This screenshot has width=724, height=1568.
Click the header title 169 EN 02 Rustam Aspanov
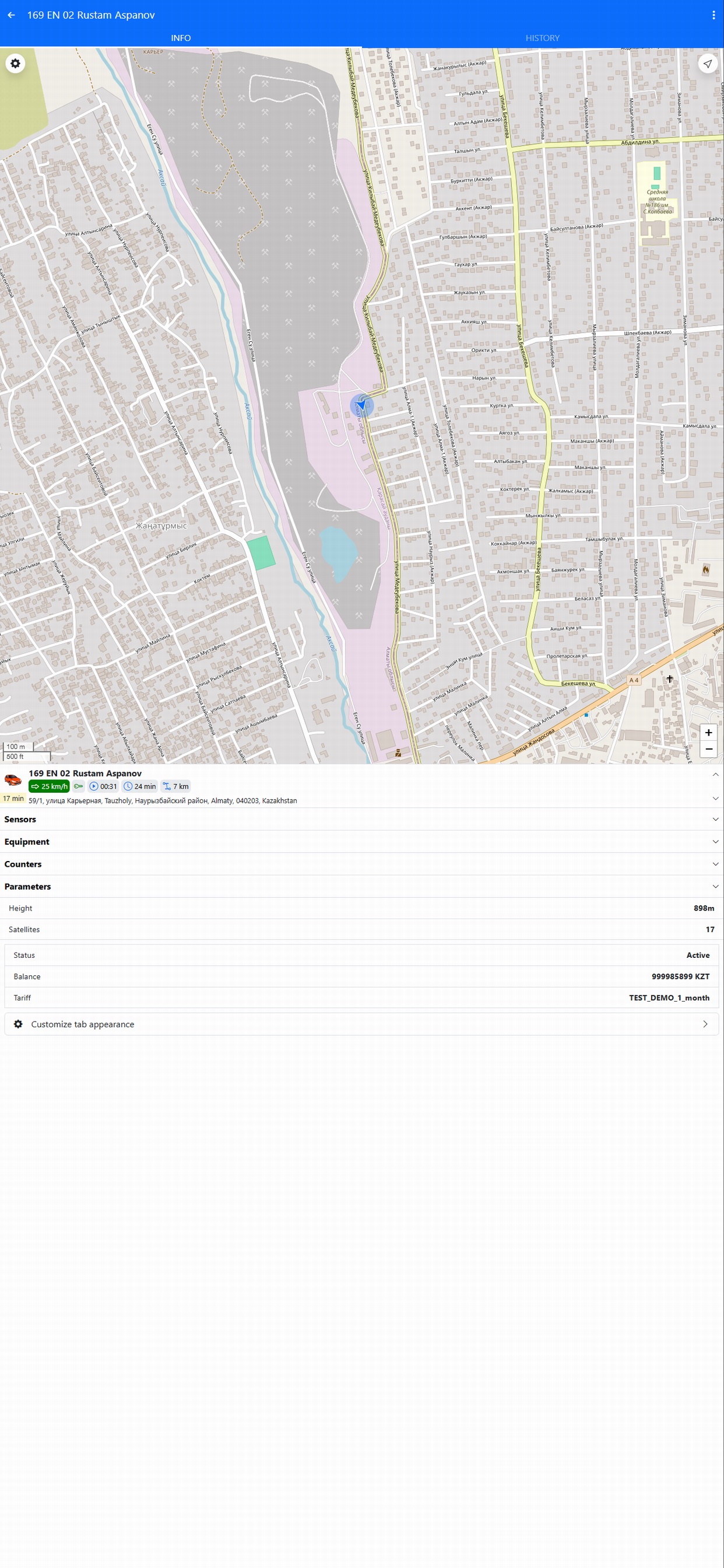click(x=91, y=15)
